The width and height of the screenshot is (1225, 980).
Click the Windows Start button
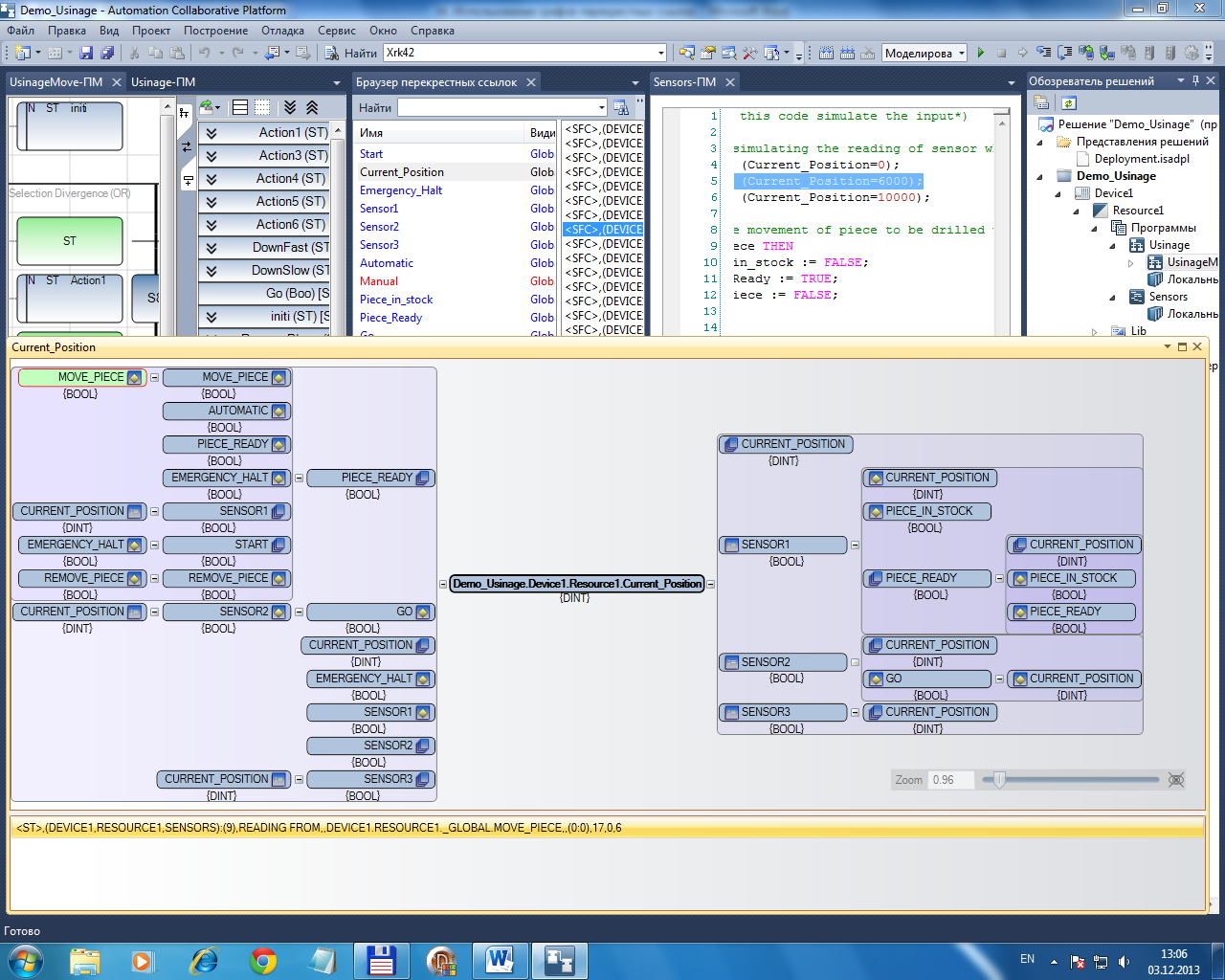[26, 960]
